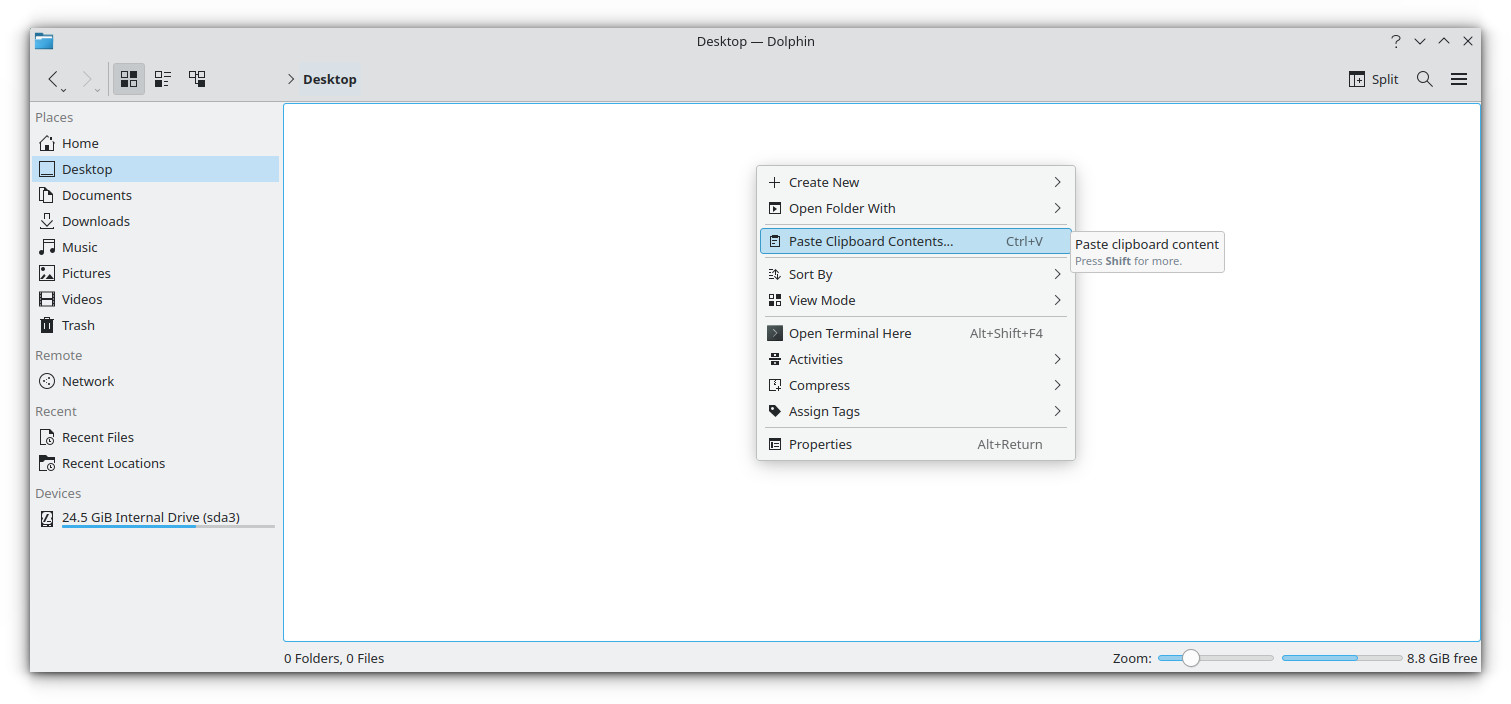Toggle Split view in the toolbar

(1373, 79)
